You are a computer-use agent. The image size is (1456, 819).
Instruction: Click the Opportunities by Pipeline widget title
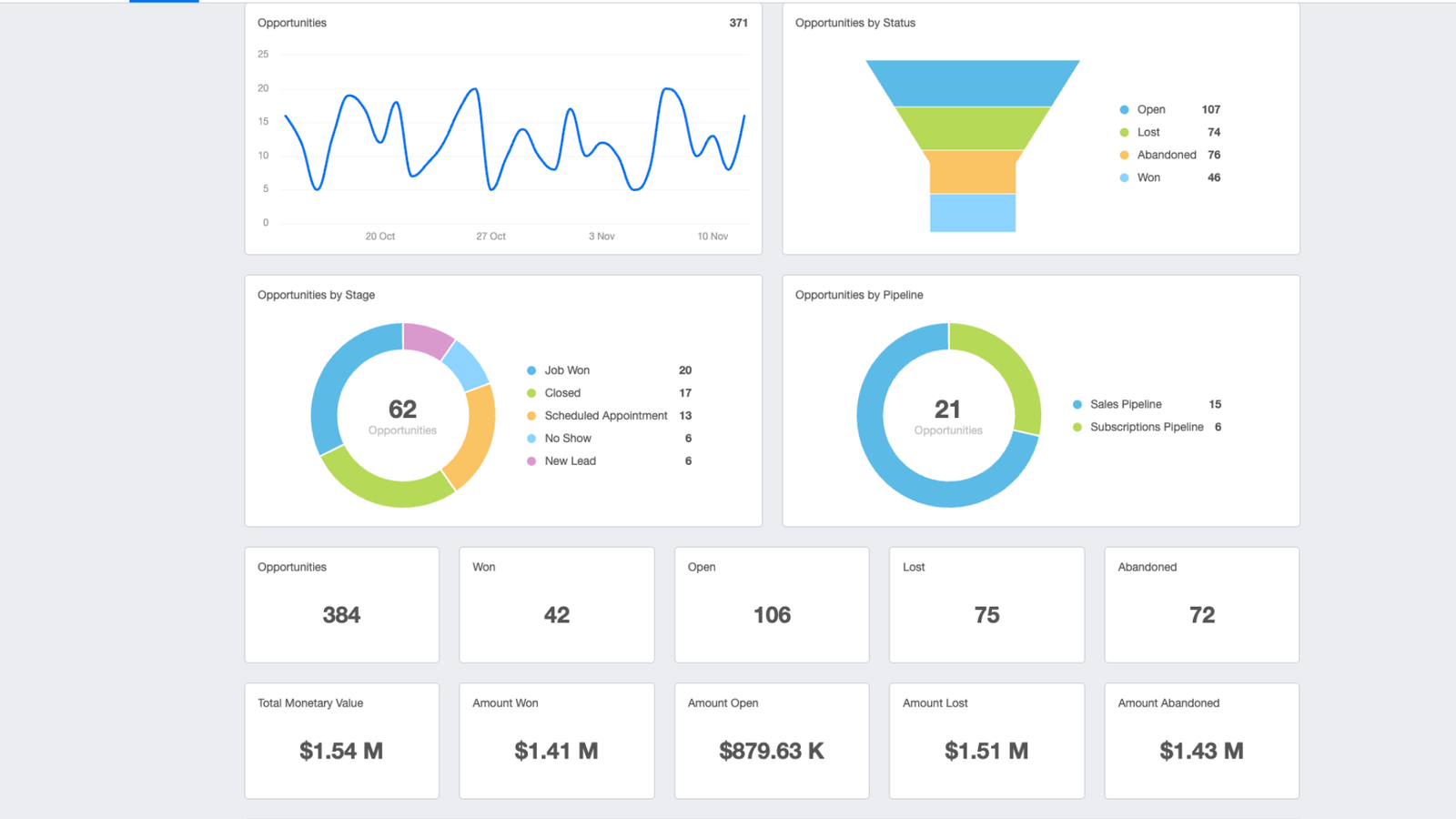858,295
